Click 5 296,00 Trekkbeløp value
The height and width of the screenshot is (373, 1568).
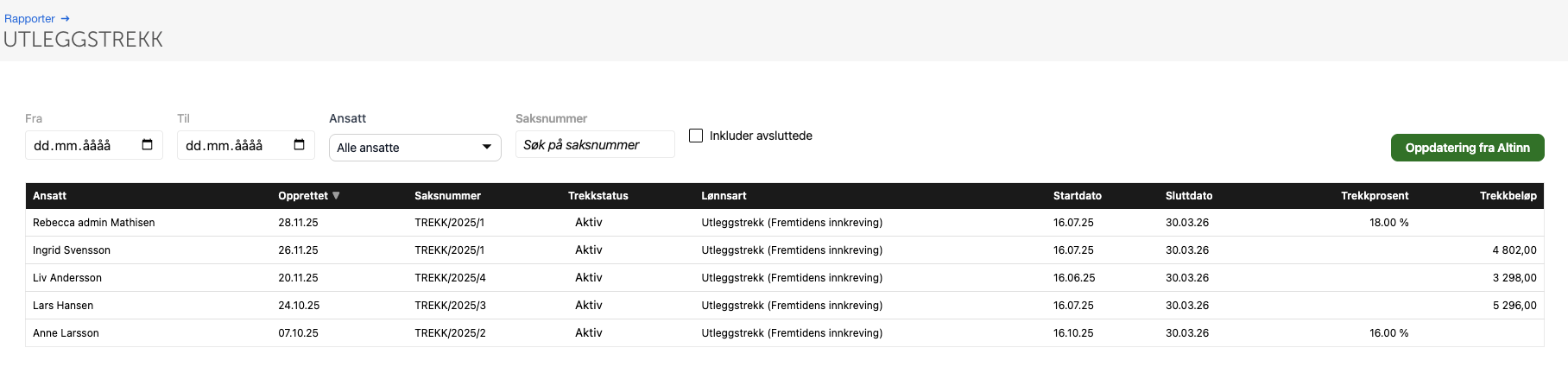click(1514, 306)
